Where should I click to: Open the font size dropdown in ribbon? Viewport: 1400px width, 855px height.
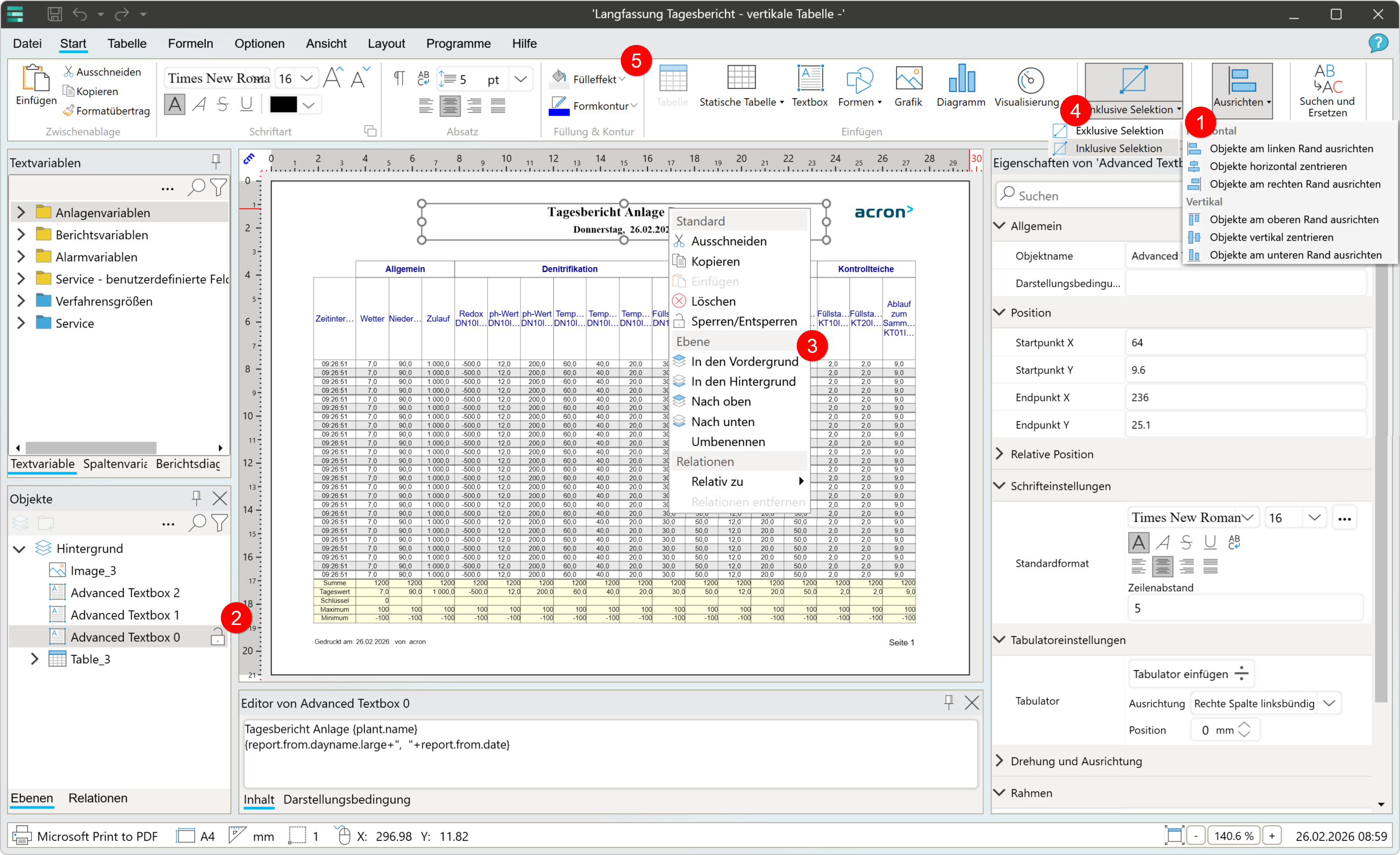point(307,78)
